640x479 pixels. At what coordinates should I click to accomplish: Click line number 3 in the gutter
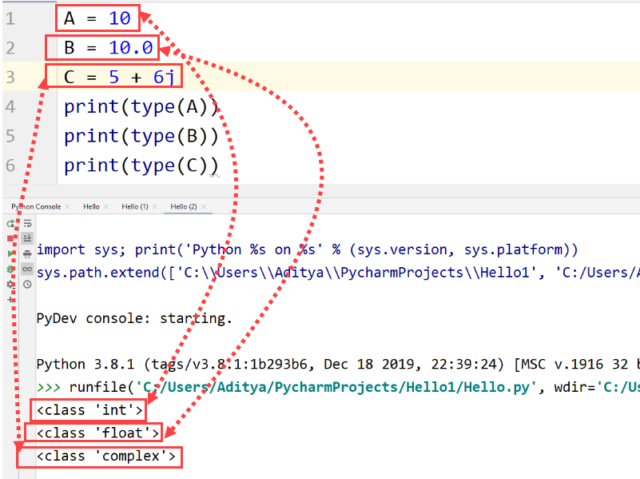[x=10, y=77]
